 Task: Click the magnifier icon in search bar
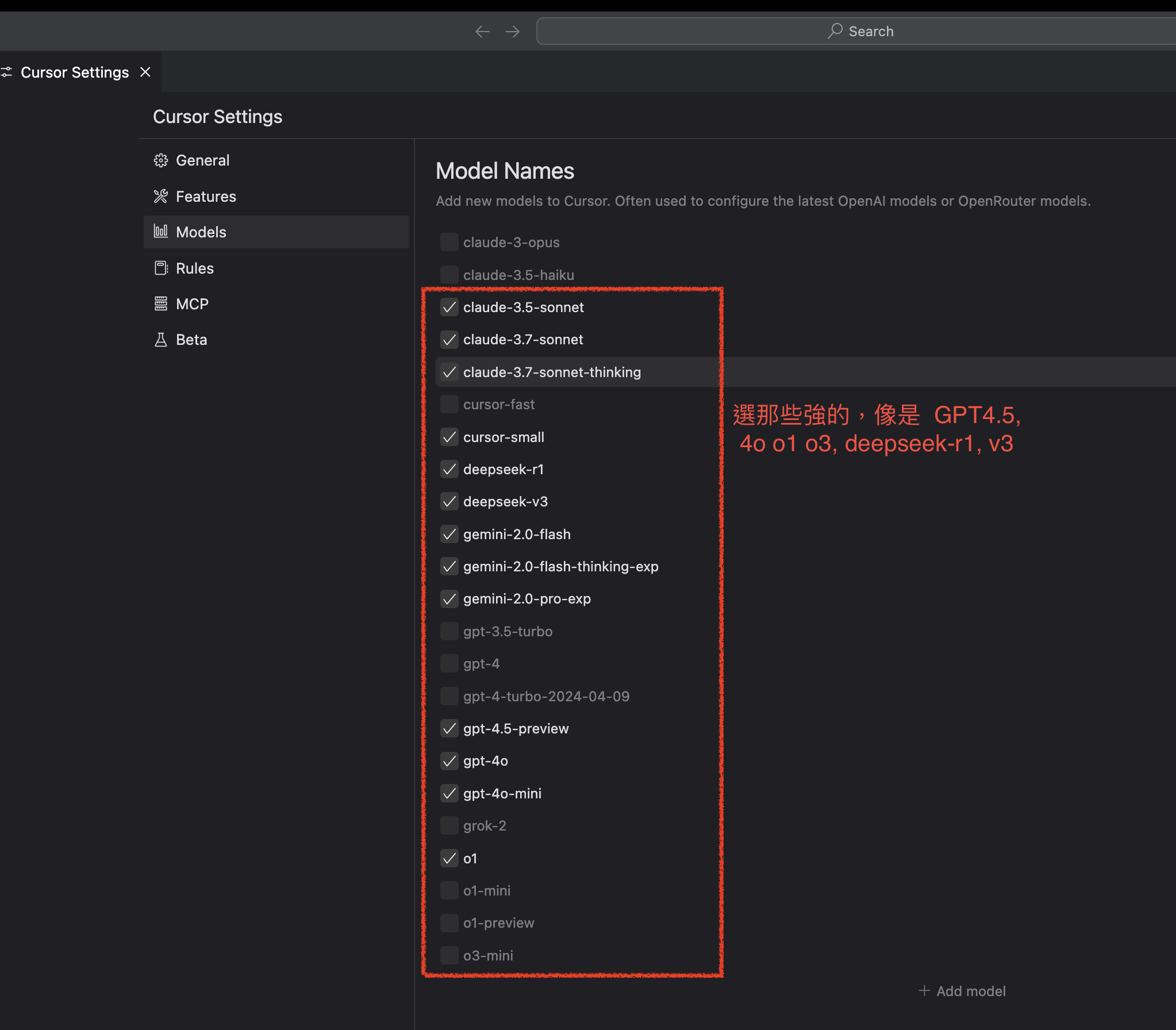835,31
